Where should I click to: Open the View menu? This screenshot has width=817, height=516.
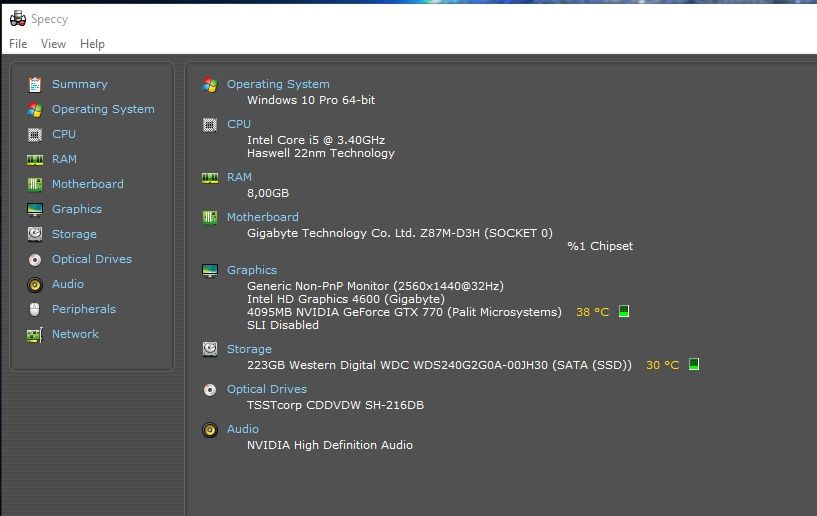pyautogui.click(x=53, y=44)
